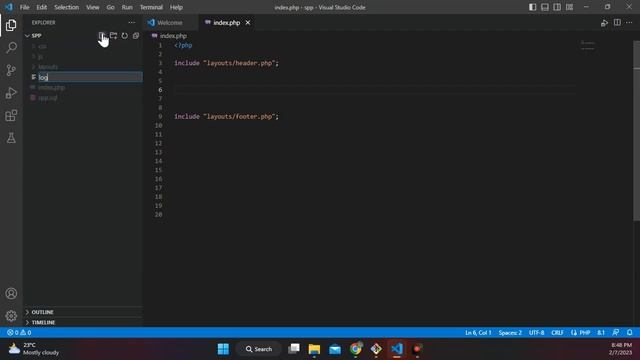
Task: Open the File menu
Action: pos(24,7)
